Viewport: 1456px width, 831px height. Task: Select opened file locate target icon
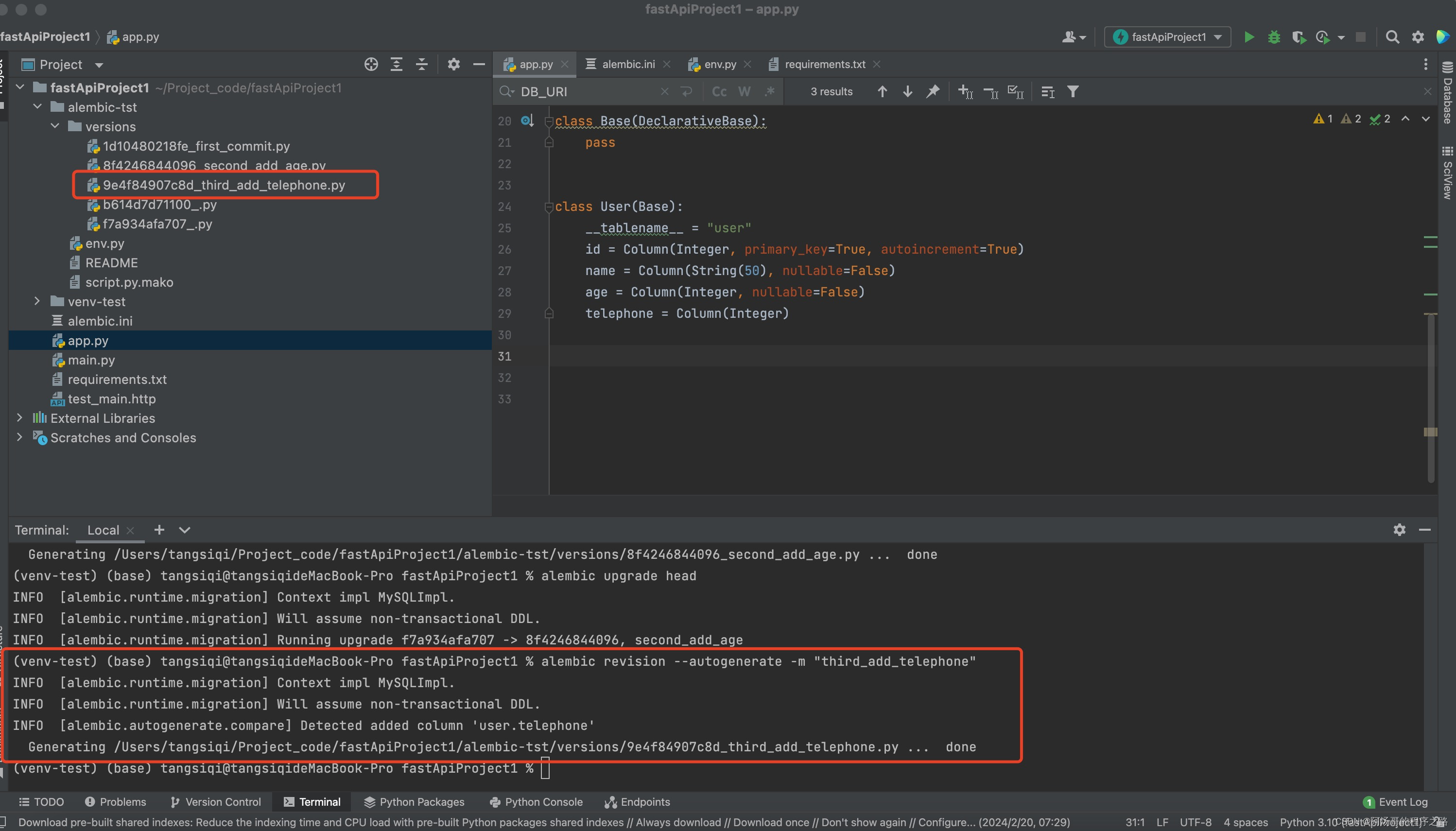(371, 65)
